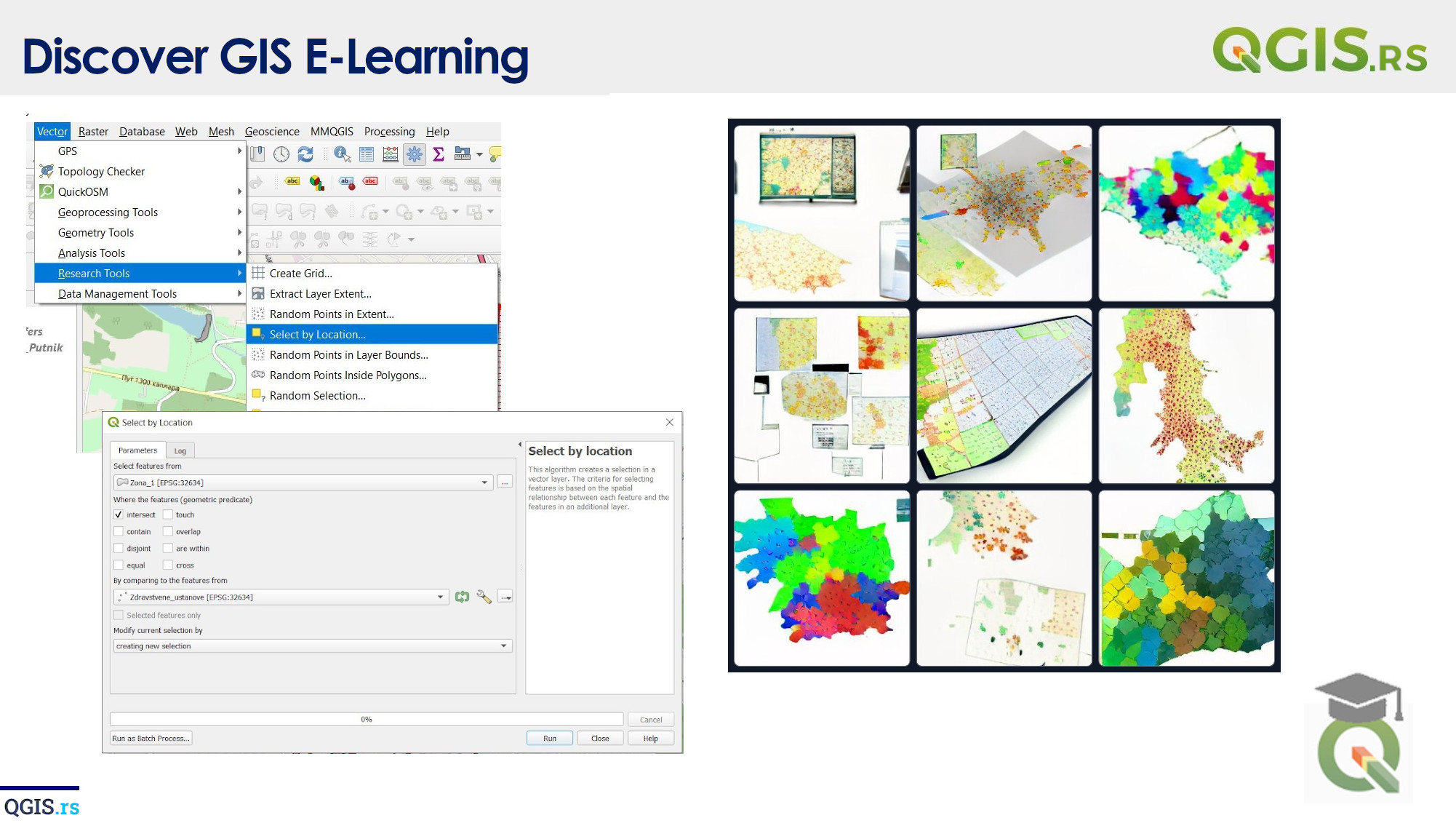The height and width of the screenshot is (823, 1456).
Task: Open the Processing menu
Action: 389,131
